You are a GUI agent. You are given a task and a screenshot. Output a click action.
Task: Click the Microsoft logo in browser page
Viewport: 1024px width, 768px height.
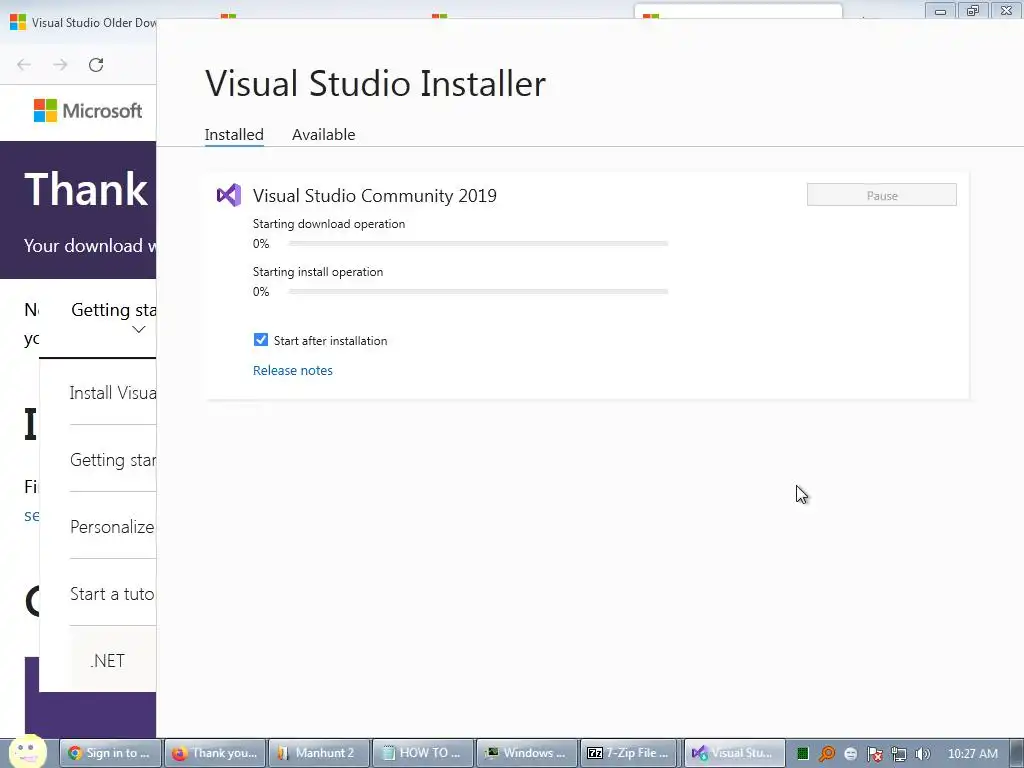88,111
